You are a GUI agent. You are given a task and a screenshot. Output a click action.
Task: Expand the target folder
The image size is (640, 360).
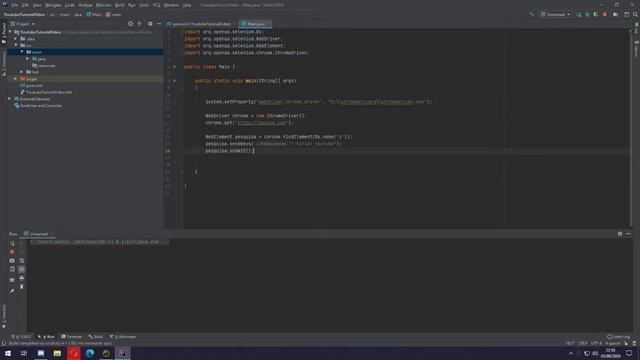coord(16,79)
